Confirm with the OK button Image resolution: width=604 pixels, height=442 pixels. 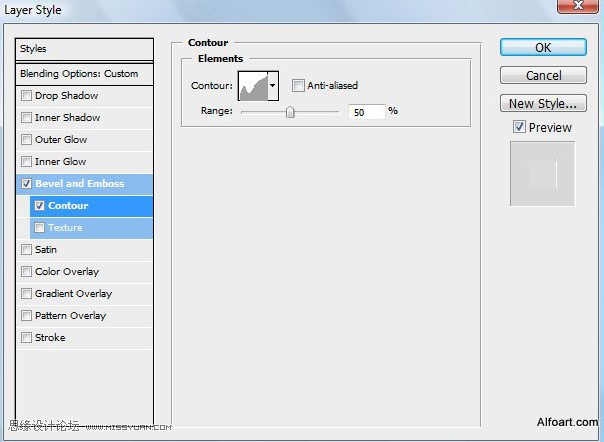tap(543, 47)
